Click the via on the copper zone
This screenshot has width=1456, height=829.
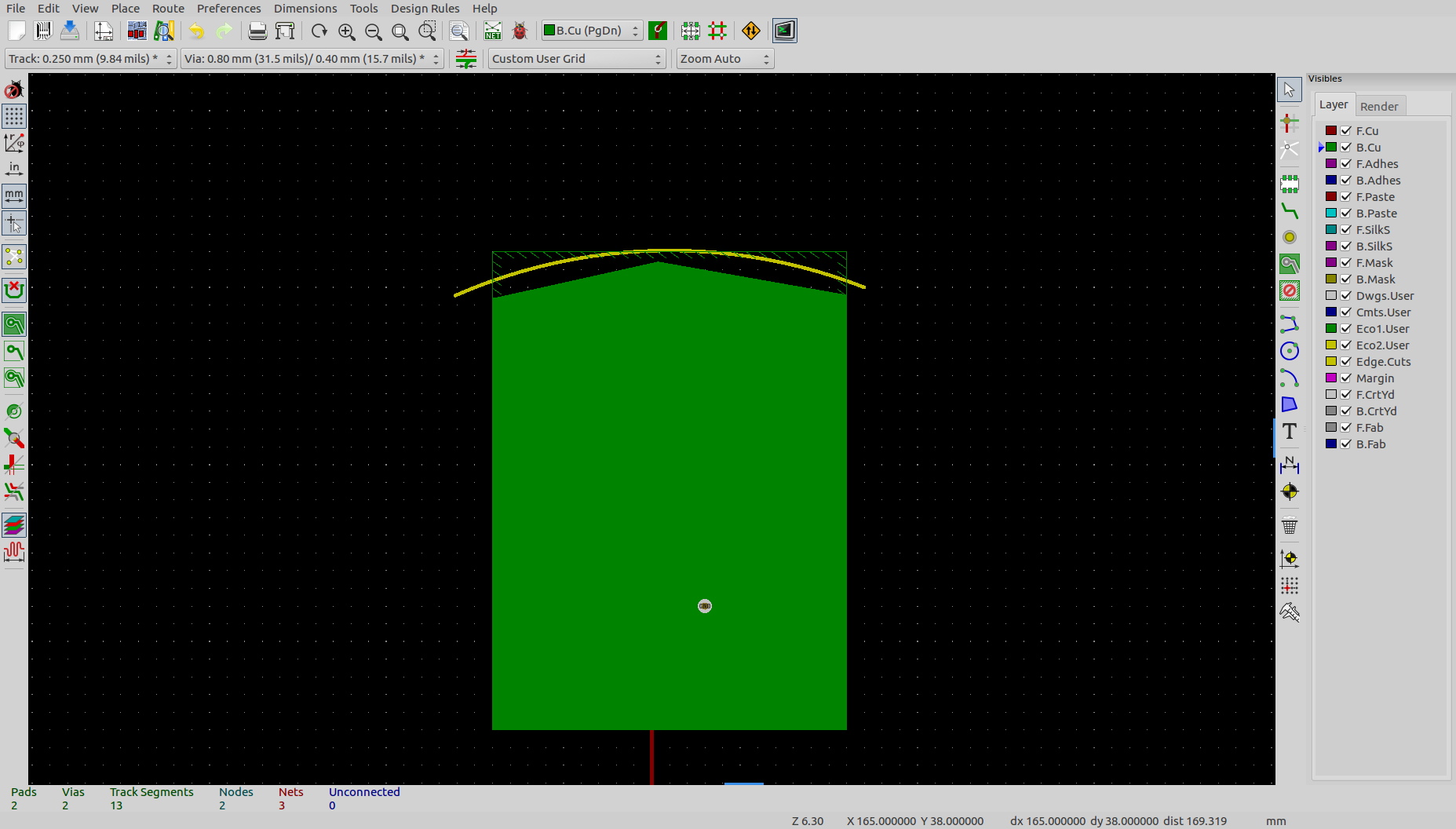point(705,606)
